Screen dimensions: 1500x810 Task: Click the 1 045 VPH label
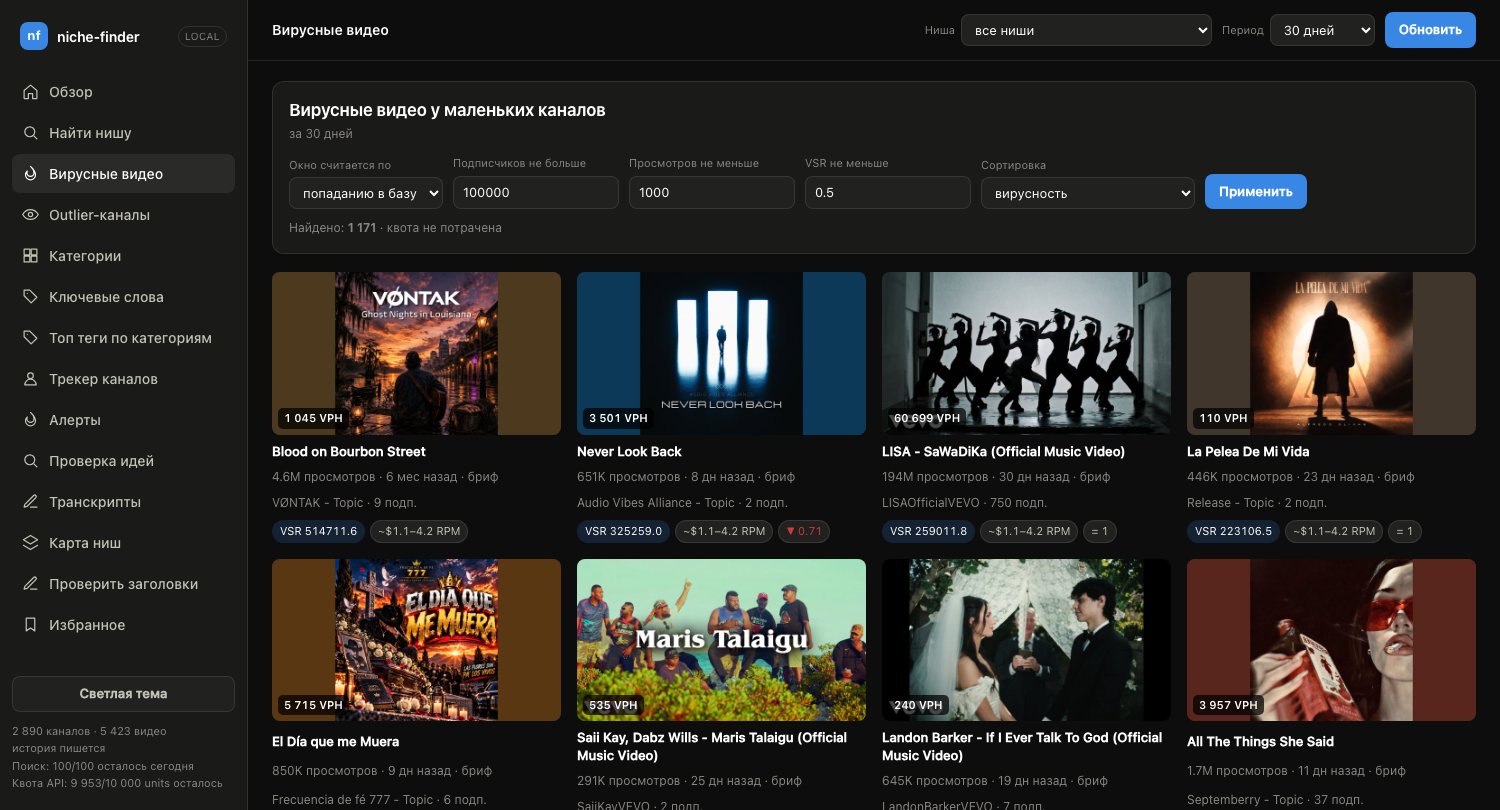coord(313,418)
